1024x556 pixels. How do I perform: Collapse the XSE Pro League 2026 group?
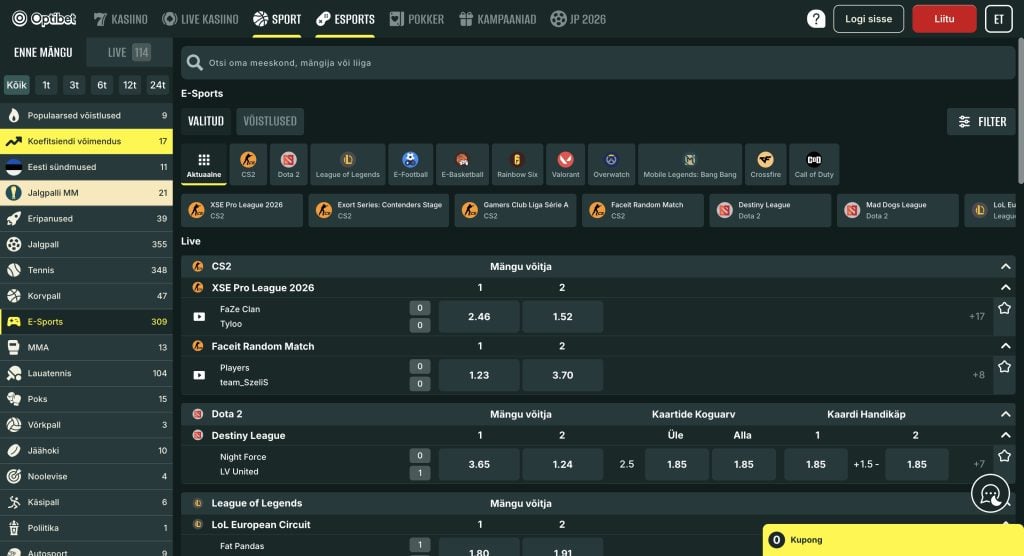(1006, 287)
